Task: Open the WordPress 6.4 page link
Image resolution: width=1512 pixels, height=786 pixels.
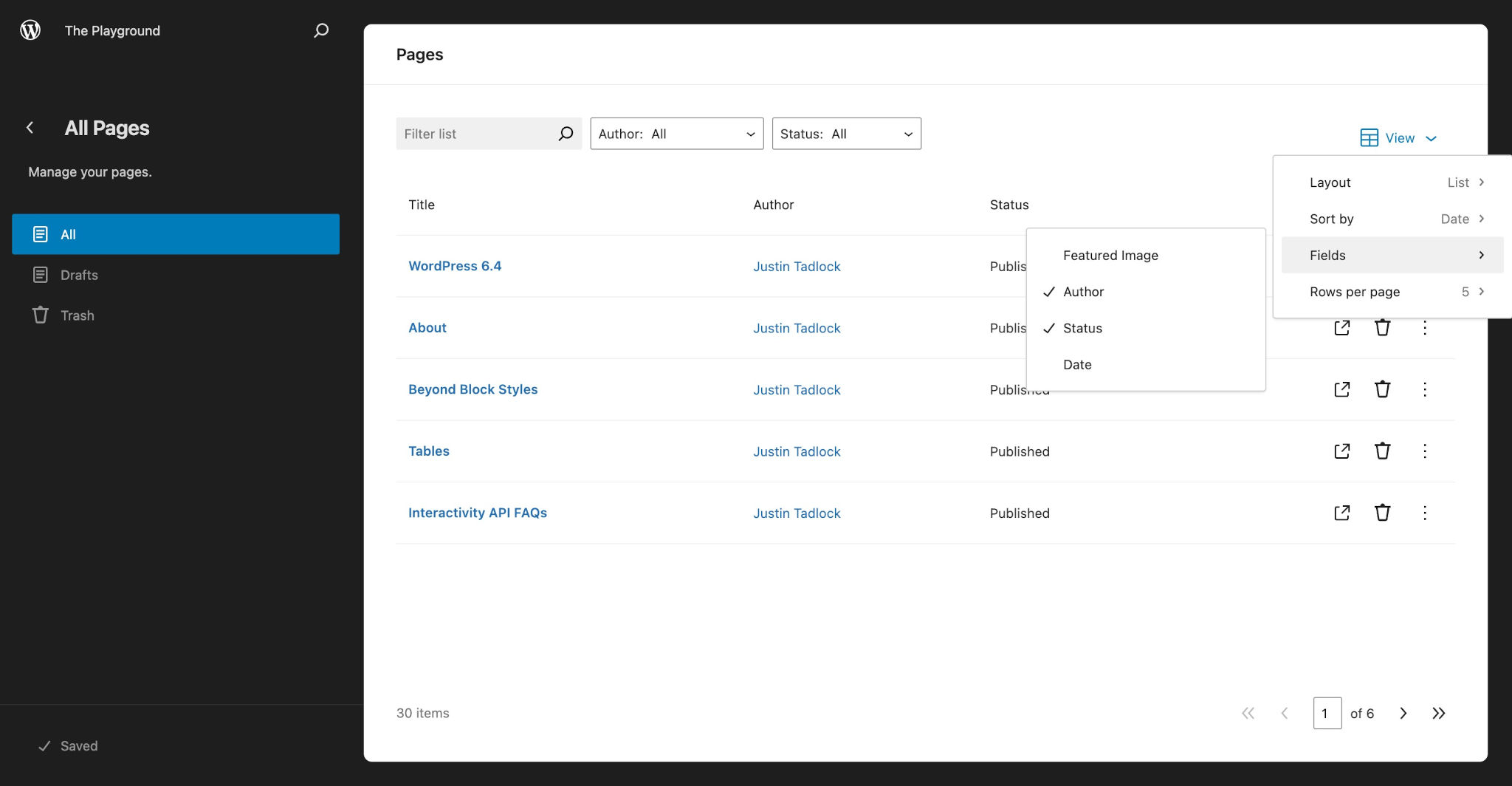Action: (455, 266)
